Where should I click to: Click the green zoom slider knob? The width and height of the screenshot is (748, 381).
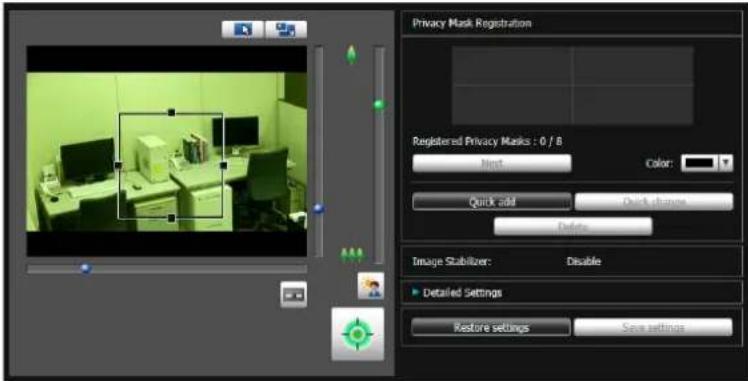point(379,104)
